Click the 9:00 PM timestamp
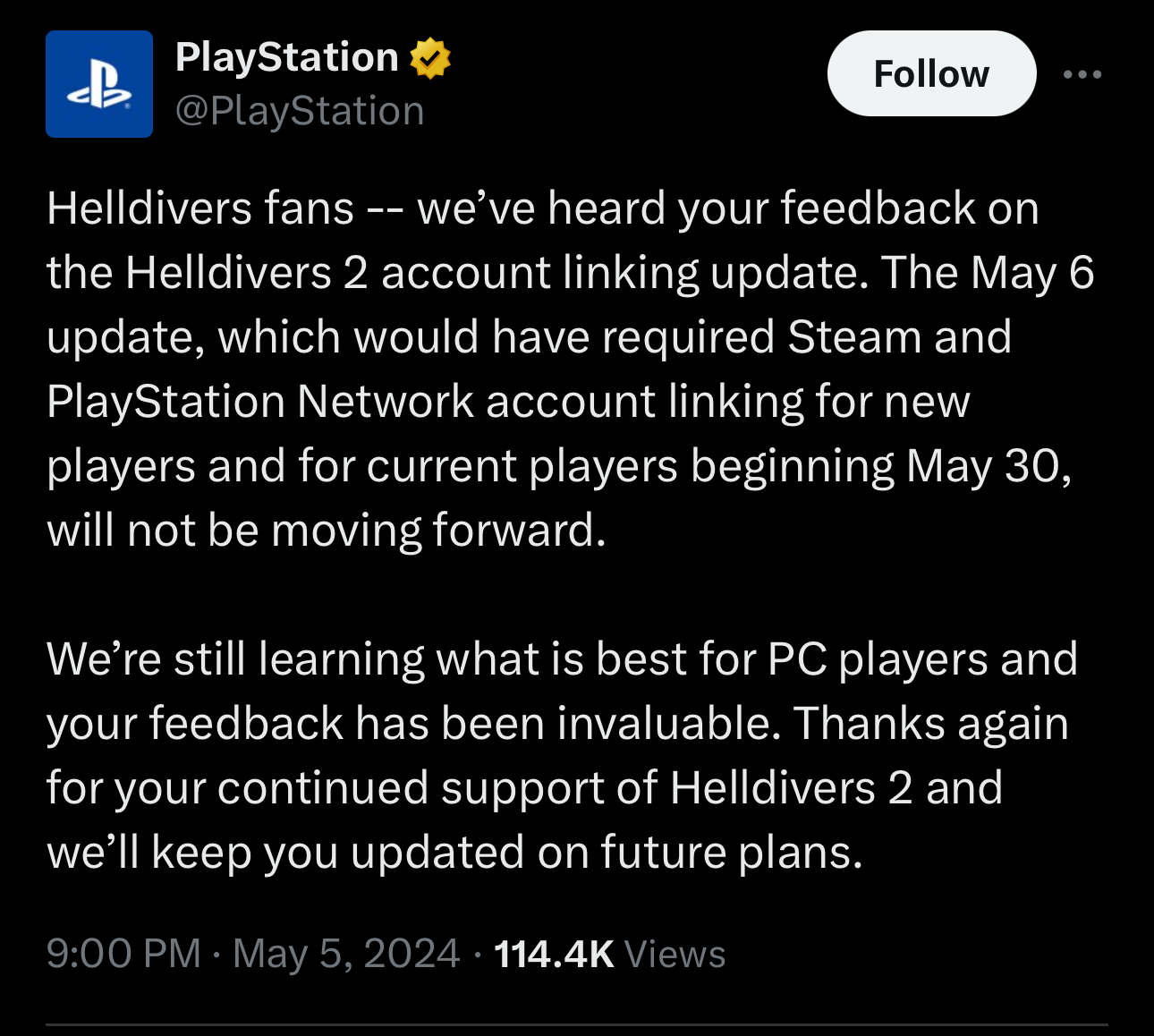 pyautogui.click(x=123, y=953)
